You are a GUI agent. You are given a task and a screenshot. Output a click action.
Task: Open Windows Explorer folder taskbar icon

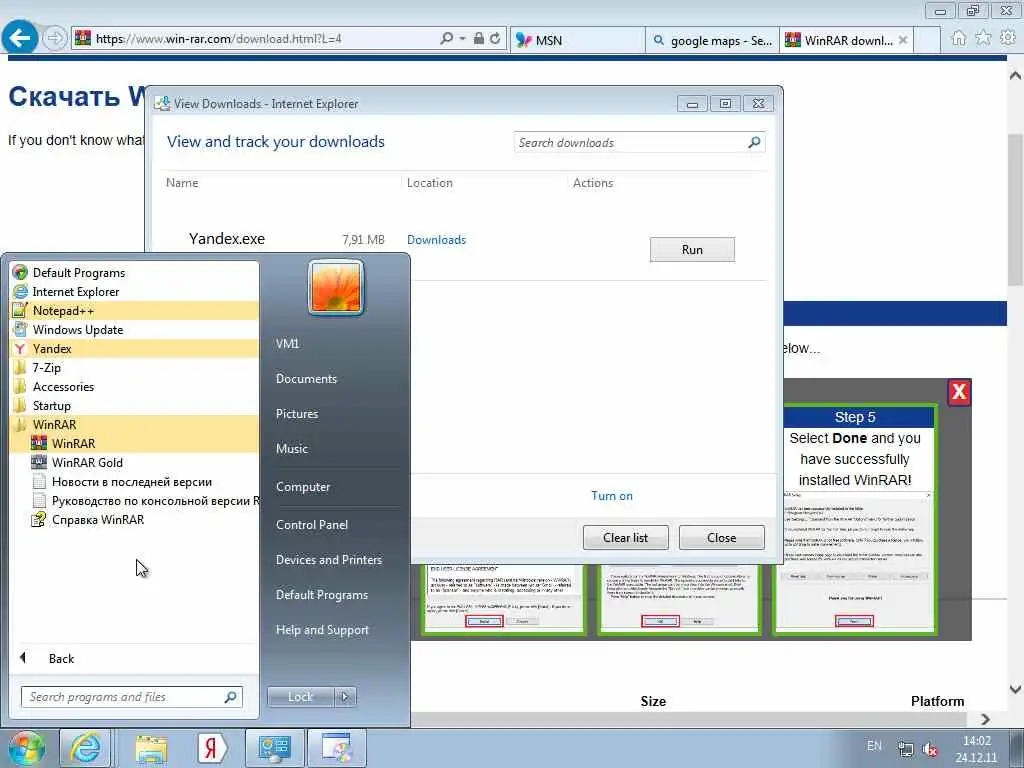point(152,748)
